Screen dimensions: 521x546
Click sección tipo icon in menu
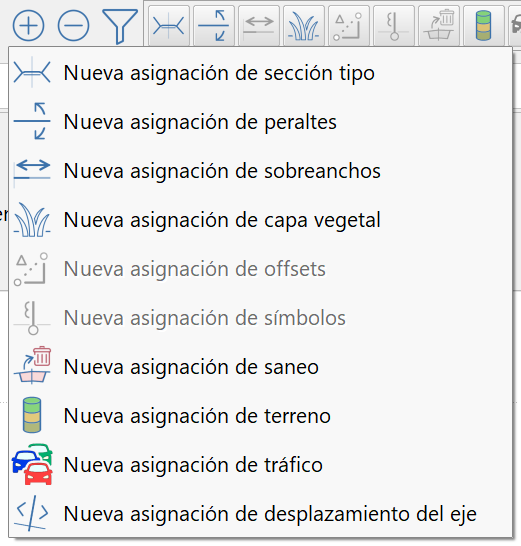click(32, 72)
